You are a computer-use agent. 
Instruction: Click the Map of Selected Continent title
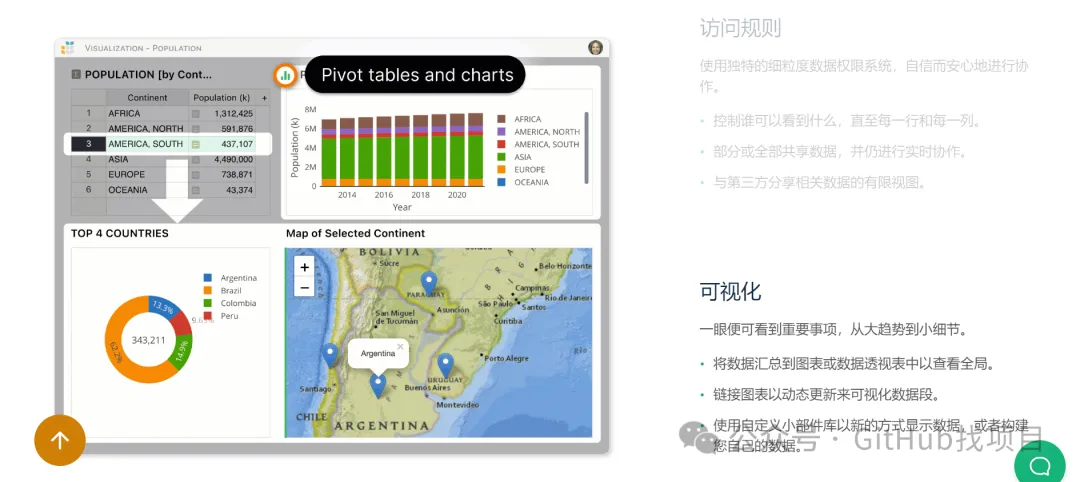(x=355, y=233)
